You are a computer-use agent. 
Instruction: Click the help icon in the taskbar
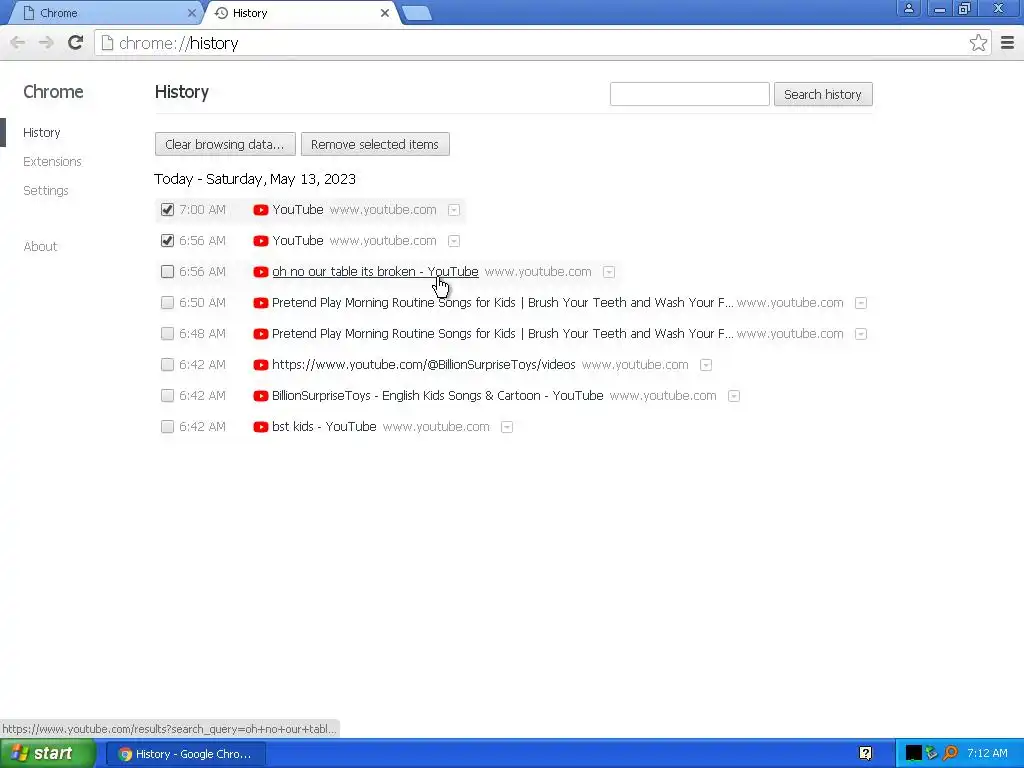865,754
